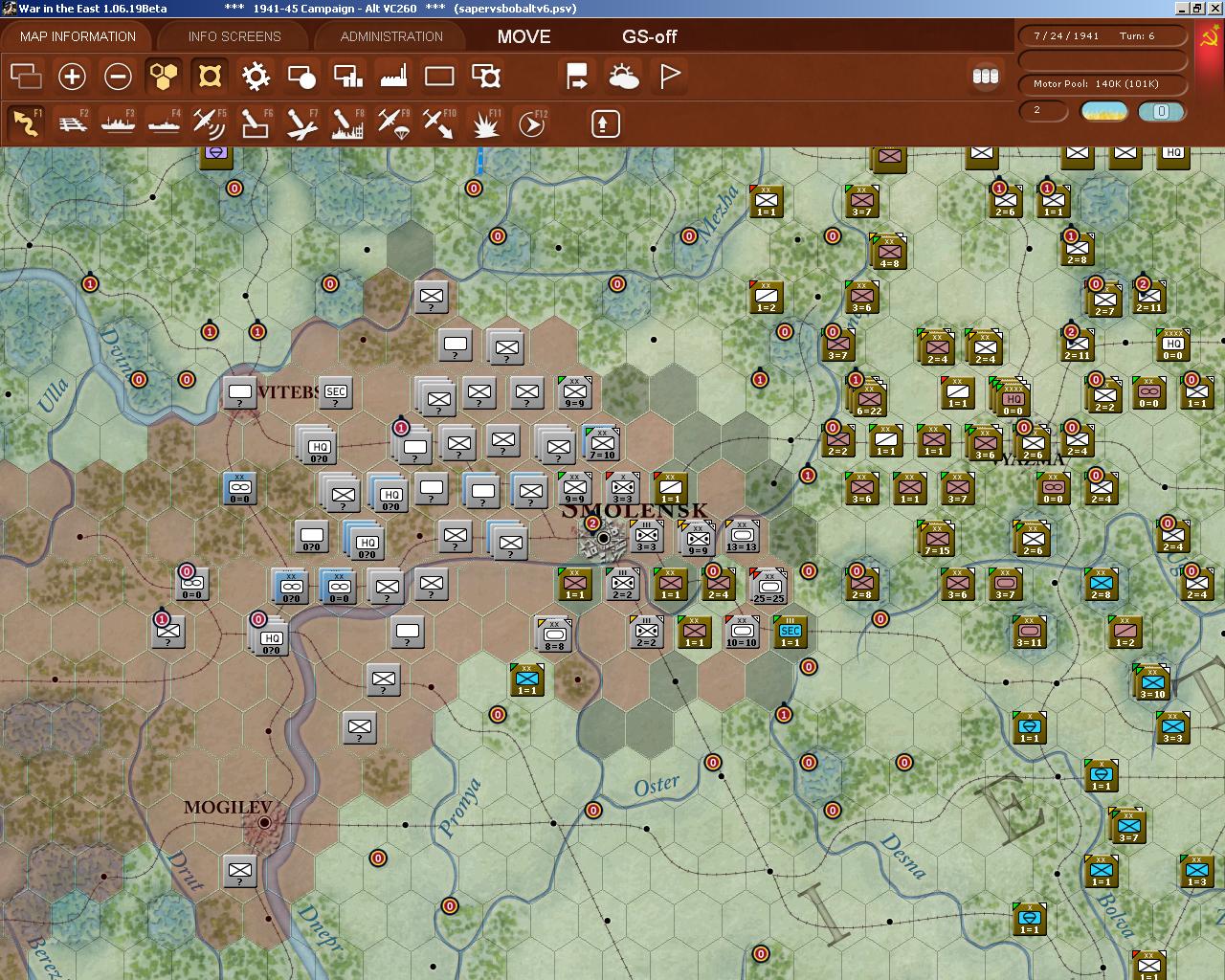Image resolution: width=1225 pixels, height=980 pixels.
Task: Select Amphibious mode (F4) ship icon
Action: 164,123
